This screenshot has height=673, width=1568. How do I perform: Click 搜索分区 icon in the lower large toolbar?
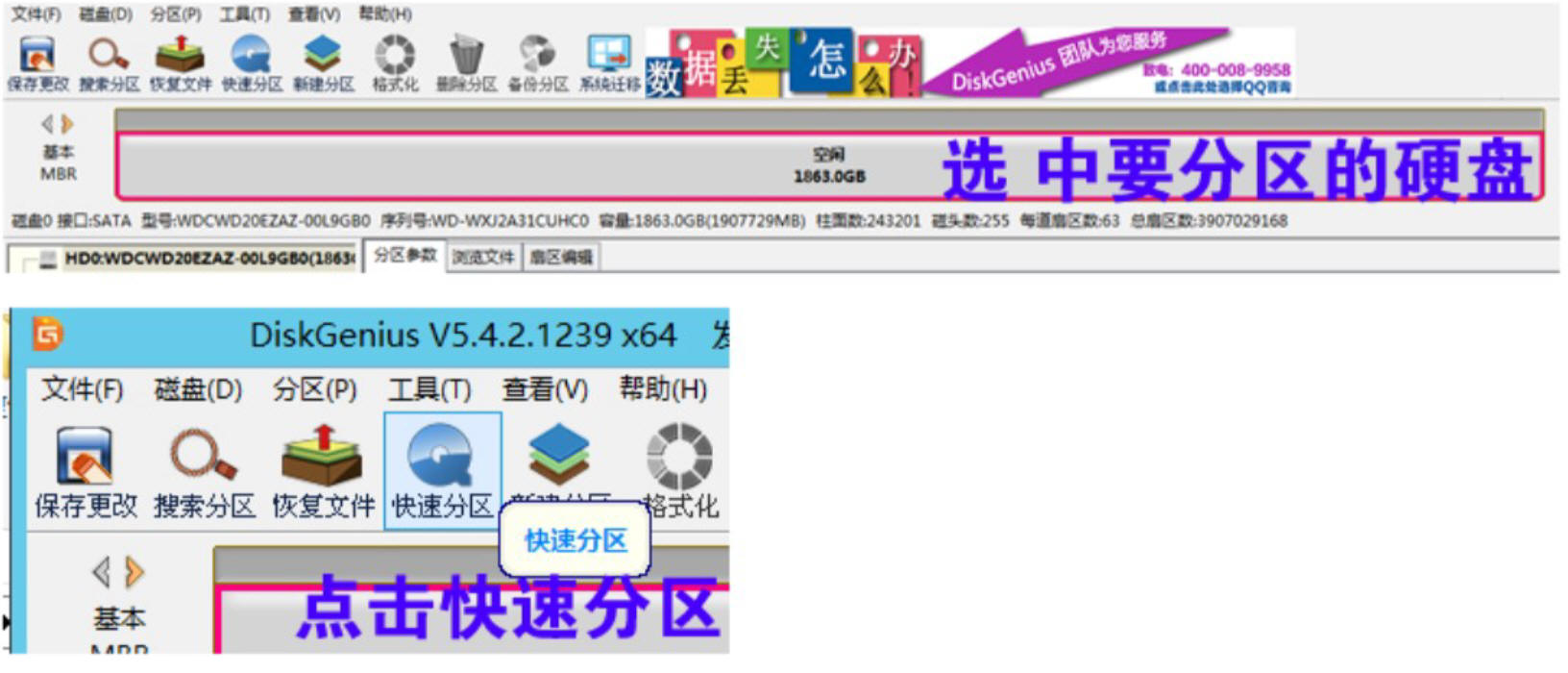tap(204, 455)
